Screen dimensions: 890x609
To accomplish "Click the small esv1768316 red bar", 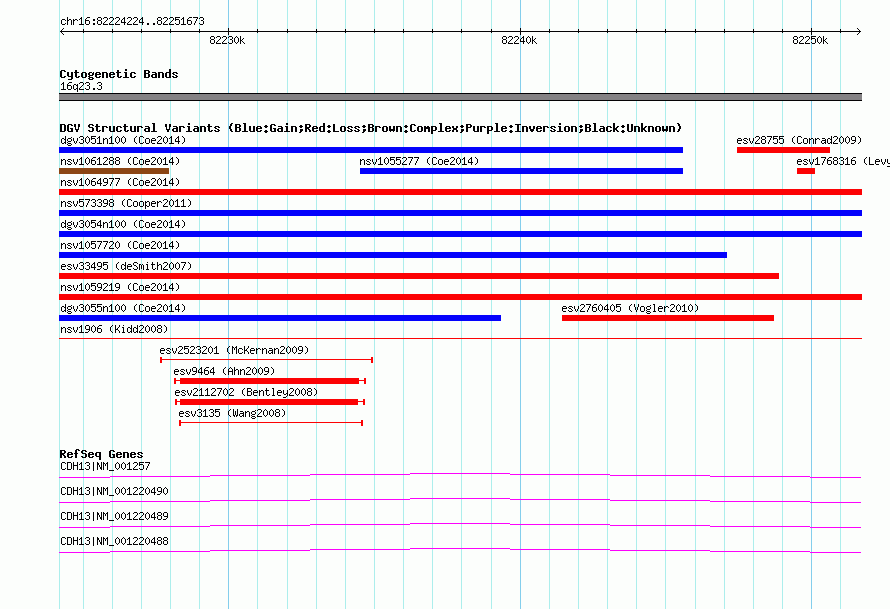I will pos(806,171).
